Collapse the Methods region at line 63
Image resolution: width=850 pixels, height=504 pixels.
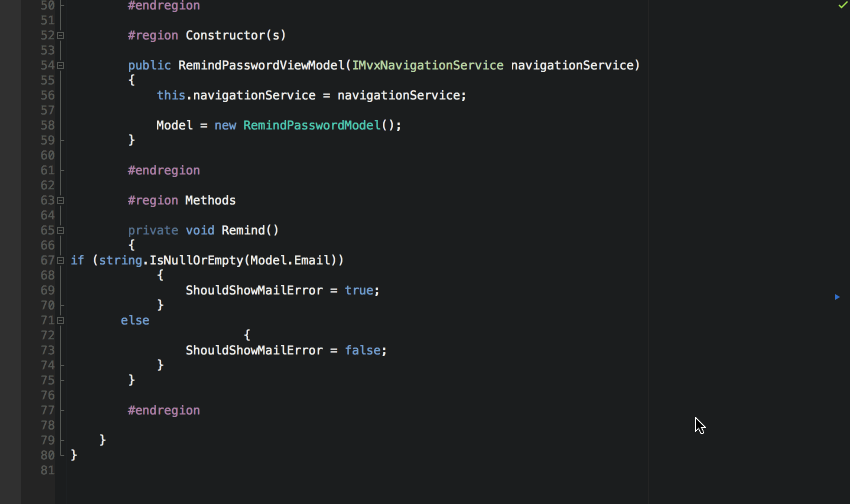pyautogui.click(x=61, y=201)
